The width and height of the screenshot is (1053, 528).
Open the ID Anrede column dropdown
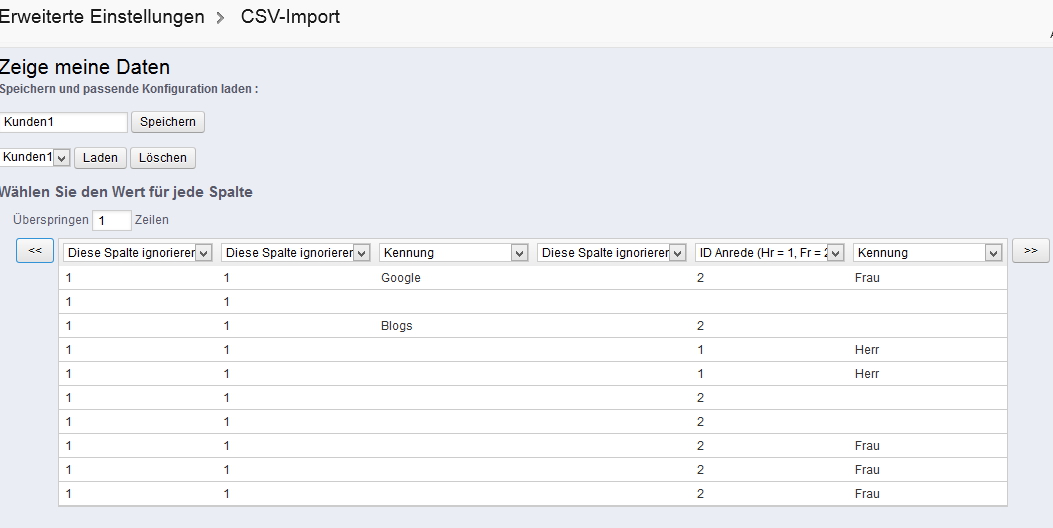tap(770, 253)
